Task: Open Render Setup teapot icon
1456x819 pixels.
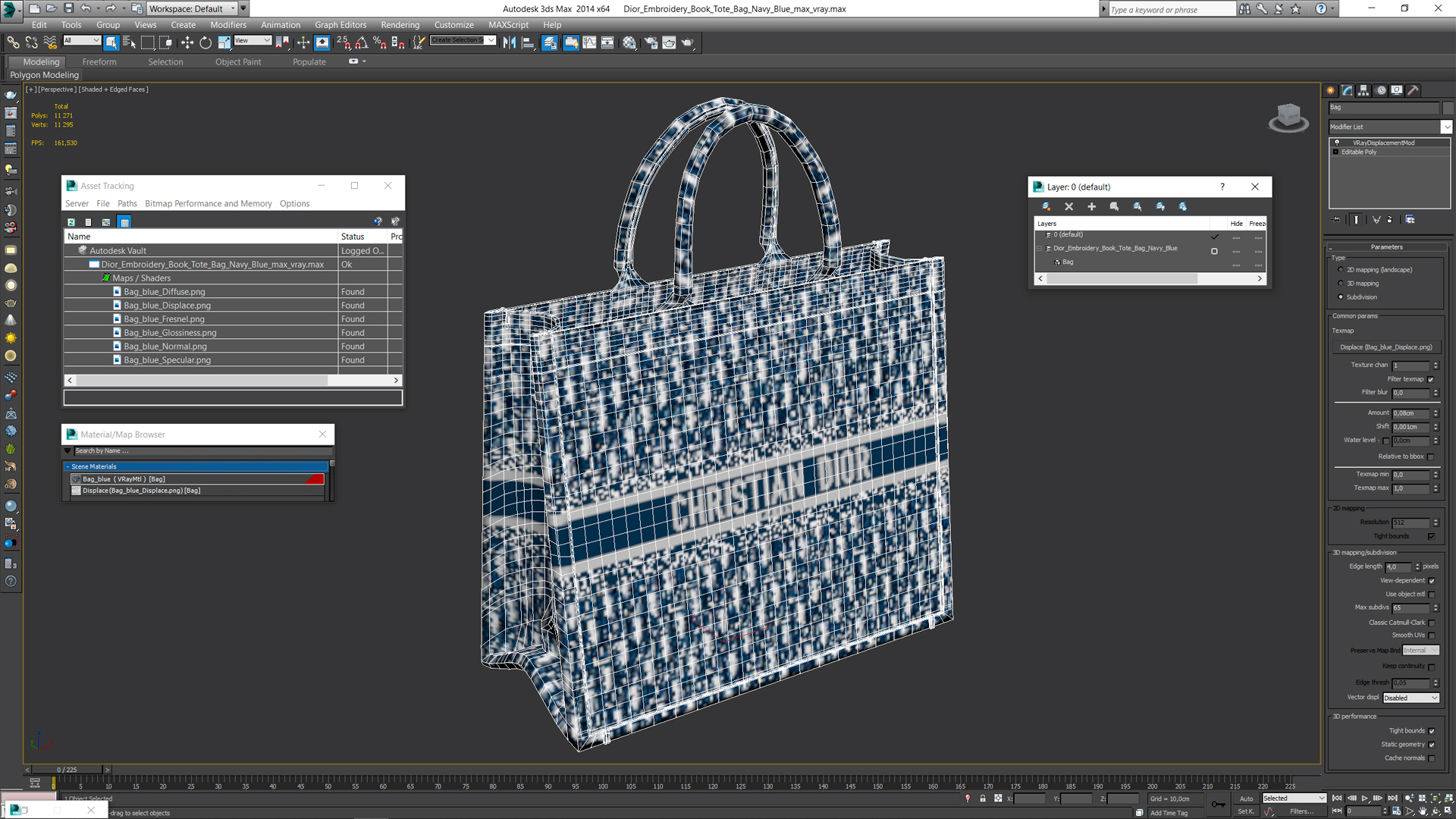Action: coord(651,42)
